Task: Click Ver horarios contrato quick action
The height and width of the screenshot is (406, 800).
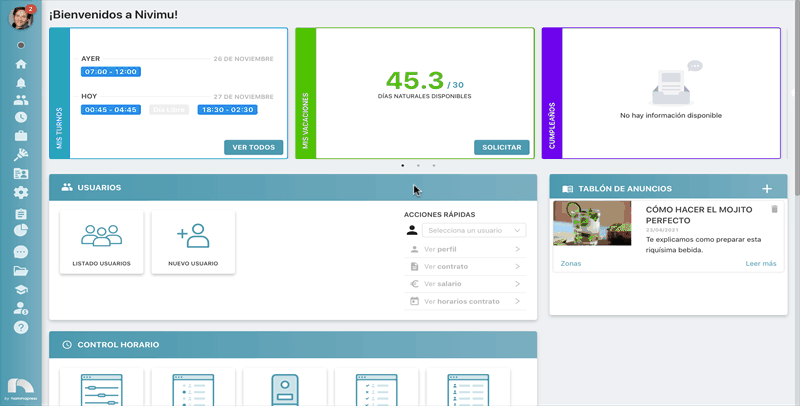Action: point(465,301)
